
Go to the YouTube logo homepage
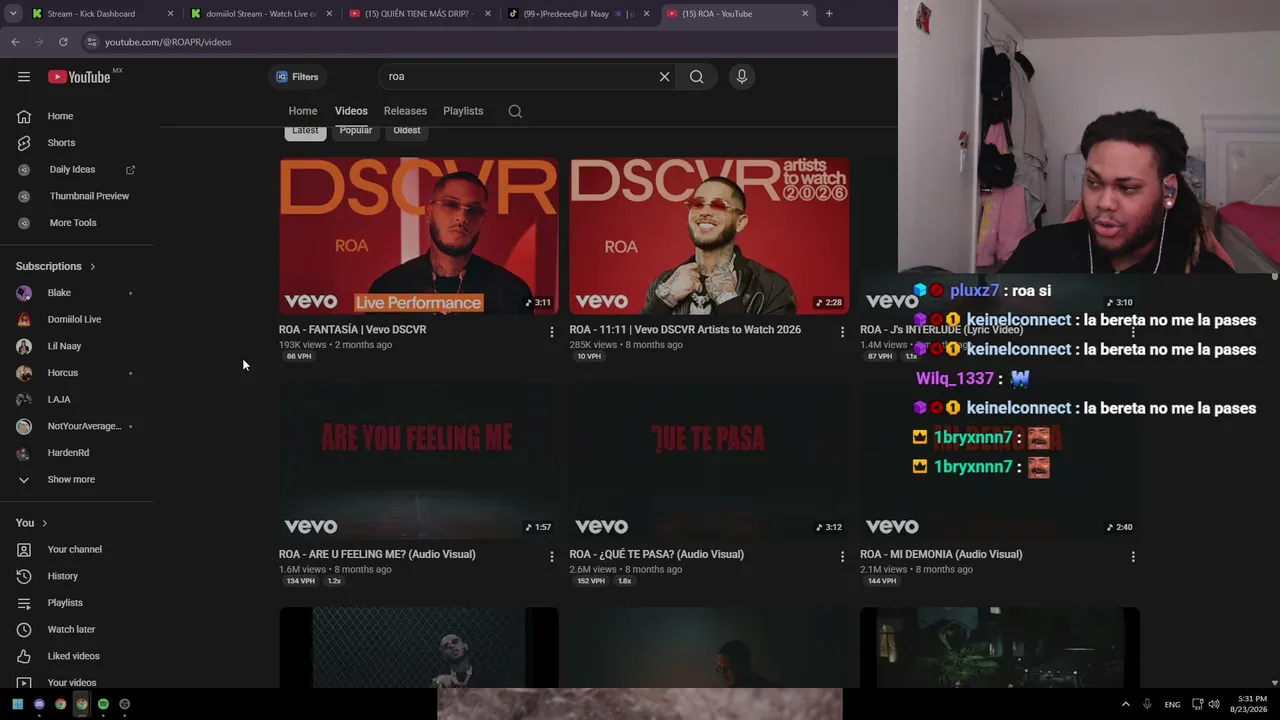point(79,77)
